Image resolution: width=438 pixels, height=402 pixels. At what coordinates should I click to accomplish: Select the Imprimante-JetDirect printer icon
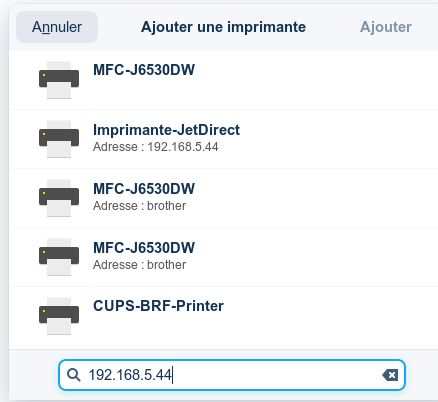tap(59, 139)
